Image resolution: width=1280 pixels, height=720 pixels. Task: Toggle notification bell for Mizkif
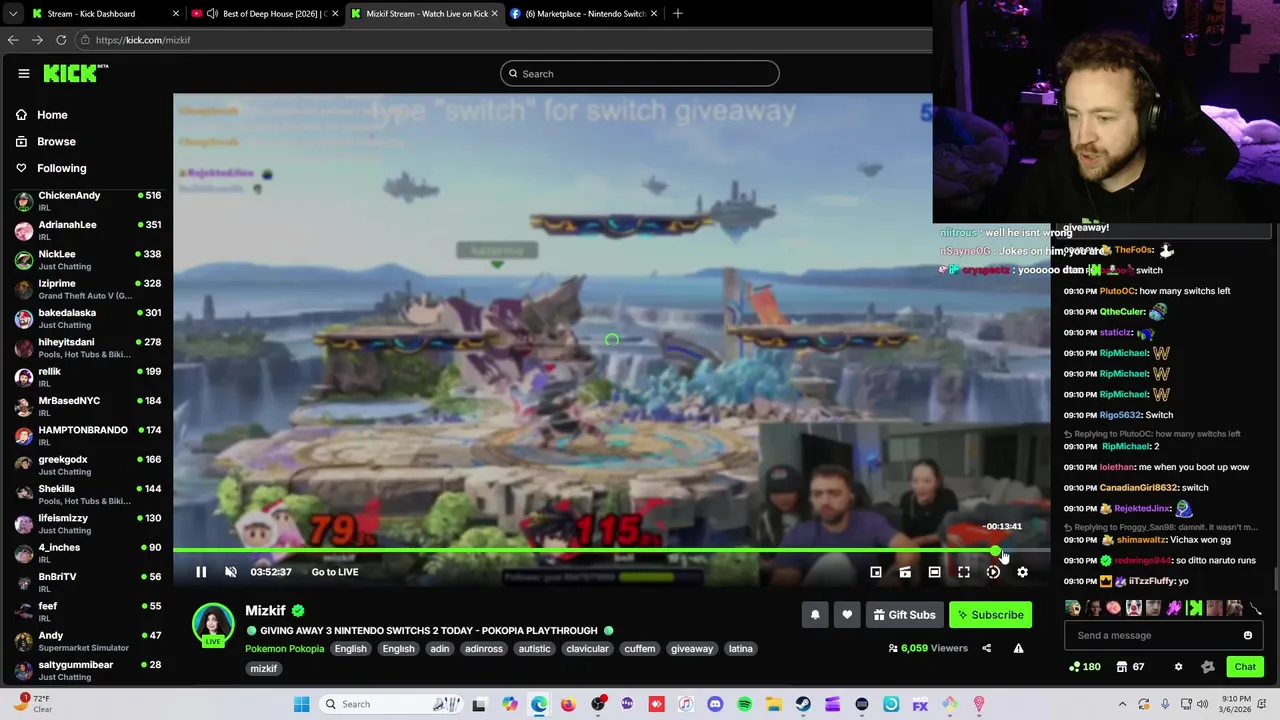[815, 615]
